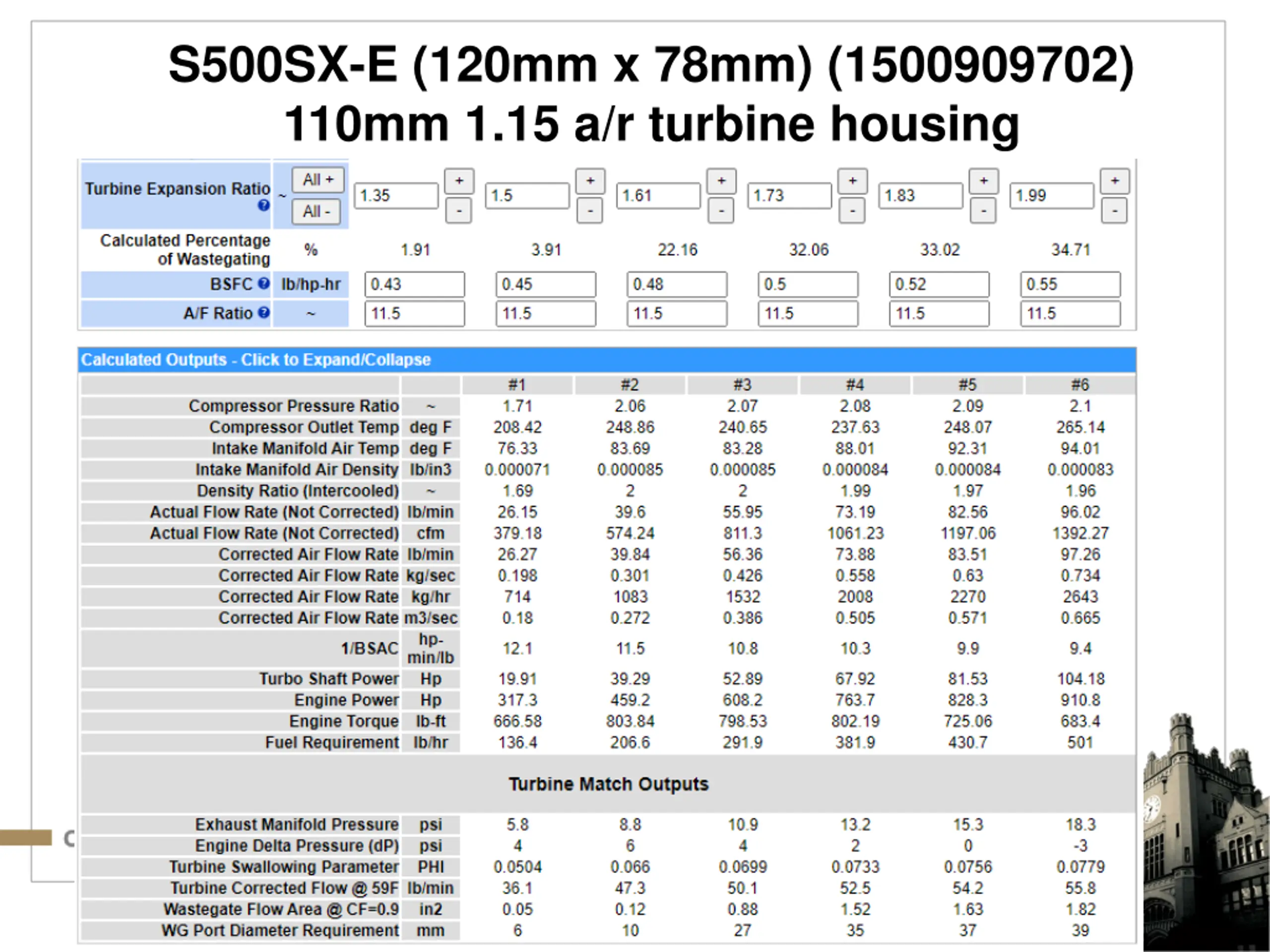Focus the BSFC field showing 0.55

coord(1070,284)
